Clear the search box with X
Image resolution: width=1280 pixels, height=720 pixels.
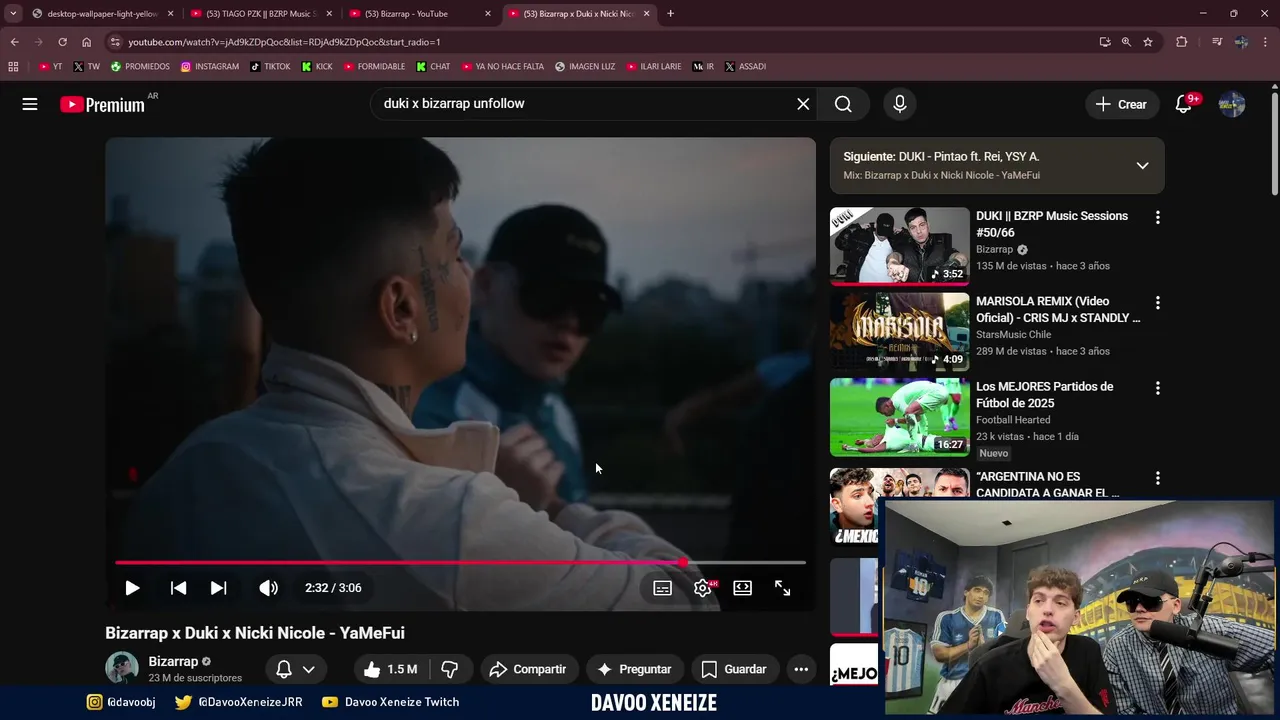(803, 104)
